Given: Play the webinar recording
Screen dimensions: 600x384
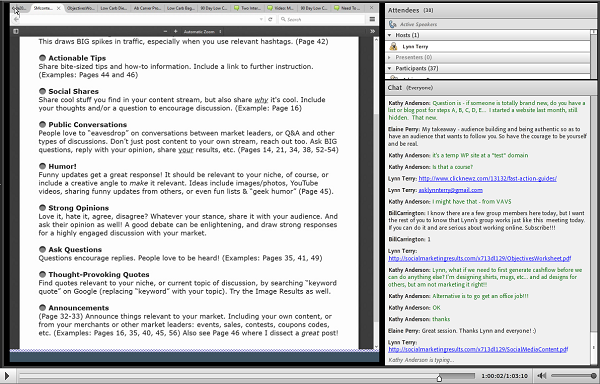Looking at the screenshot, I should (7, 376).
